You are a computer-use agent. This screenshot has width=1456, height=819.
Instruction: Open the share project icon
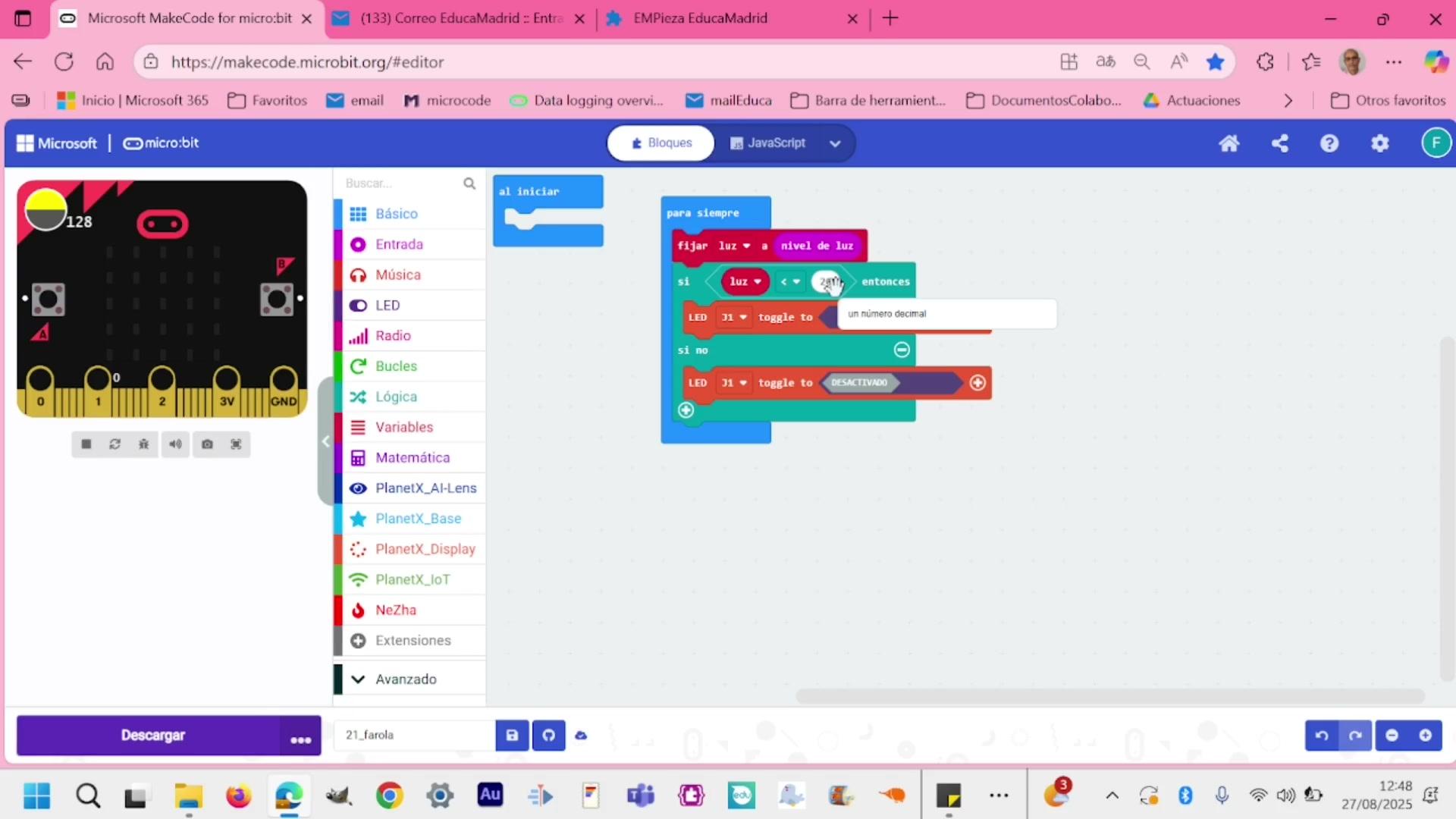pyautogui.click(x=1280, y=143)
